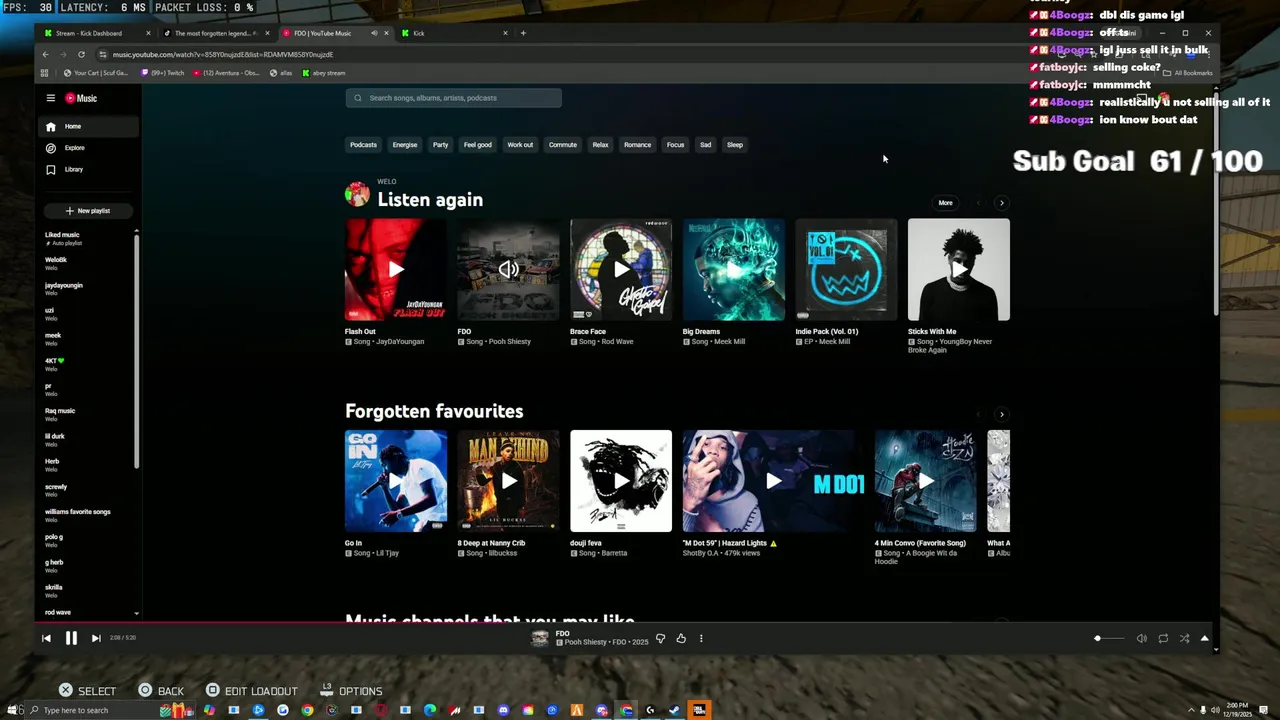
Task: Select the Feel good chip
Action: 477,145
